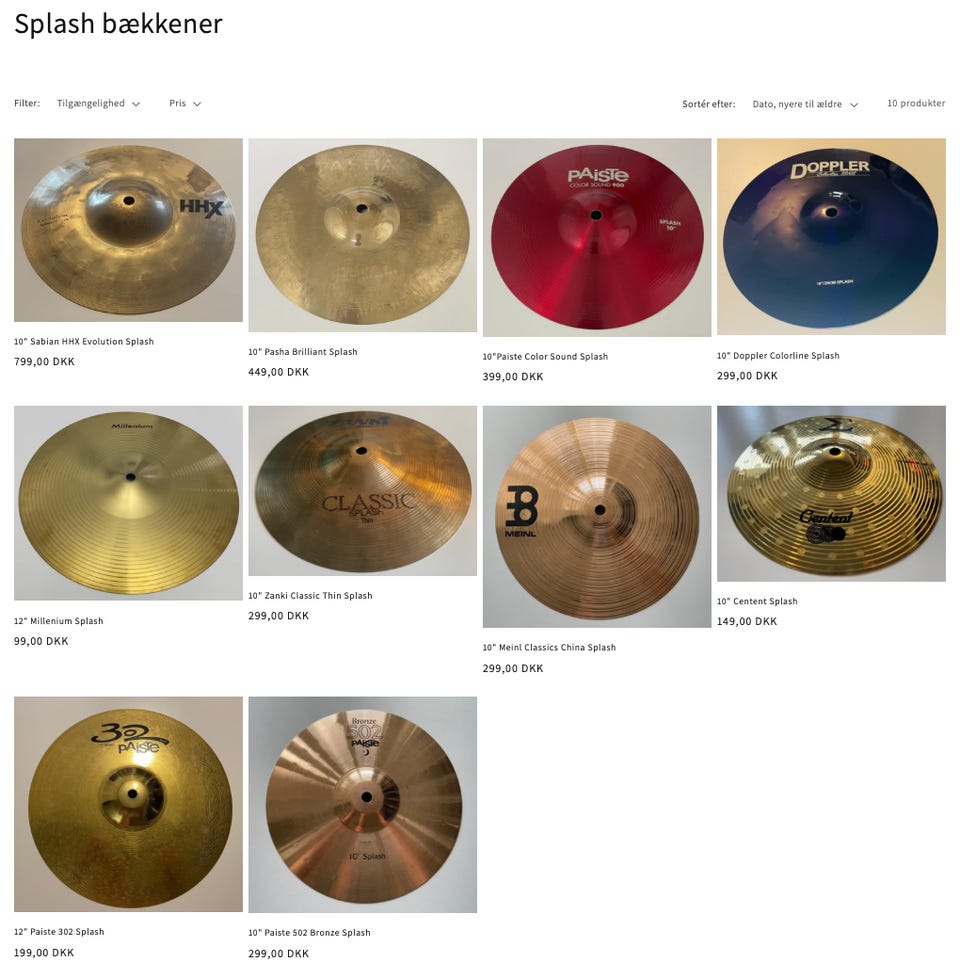Image resolution: width=960 pixels, height=978 pixels.
Task: Click the '10"Paiste Color Sound Splash' title
Action: point(545,357)
